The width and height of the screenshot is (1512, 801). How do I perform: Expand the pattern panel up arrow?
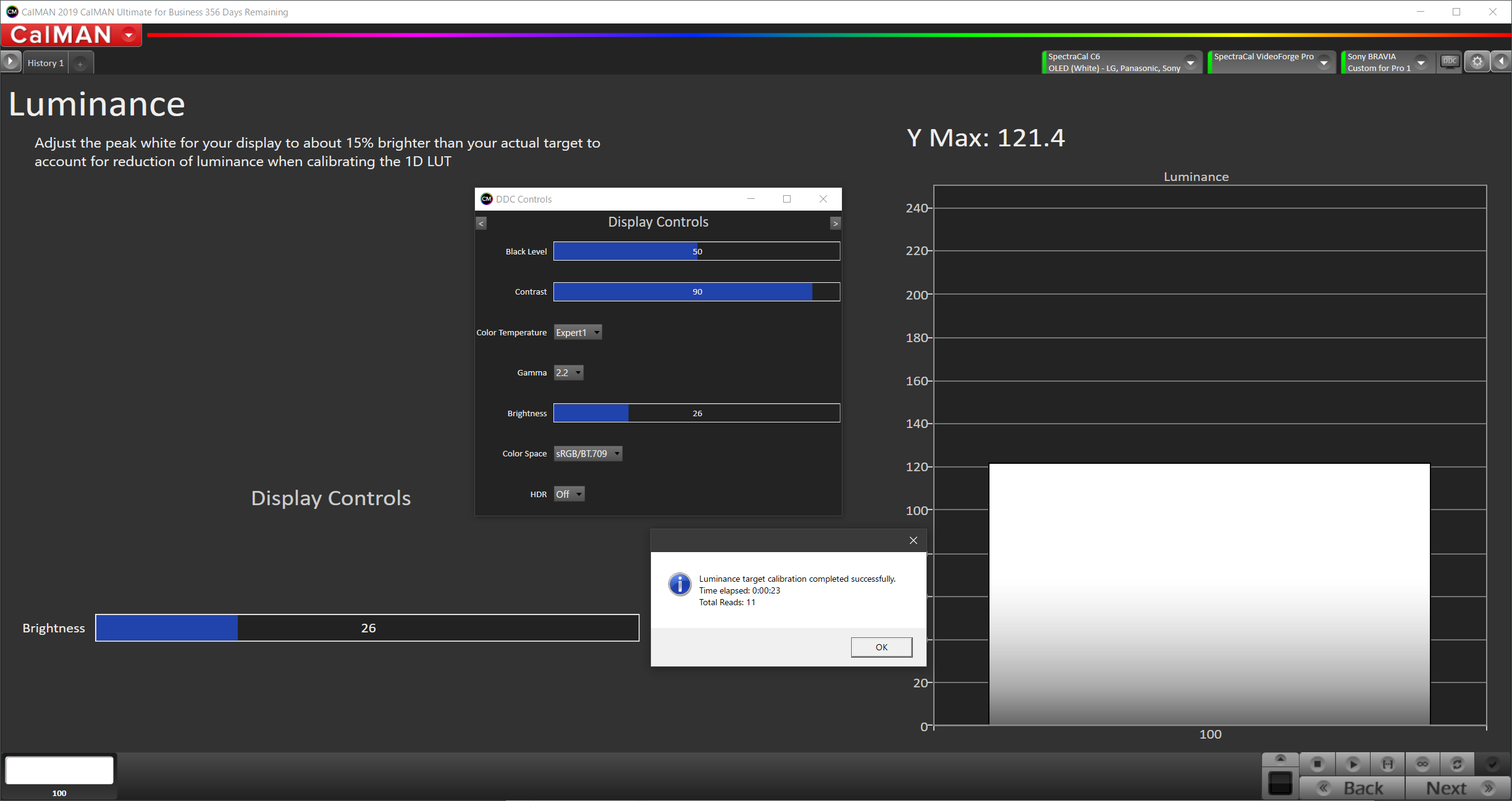tap(1280, 759)
